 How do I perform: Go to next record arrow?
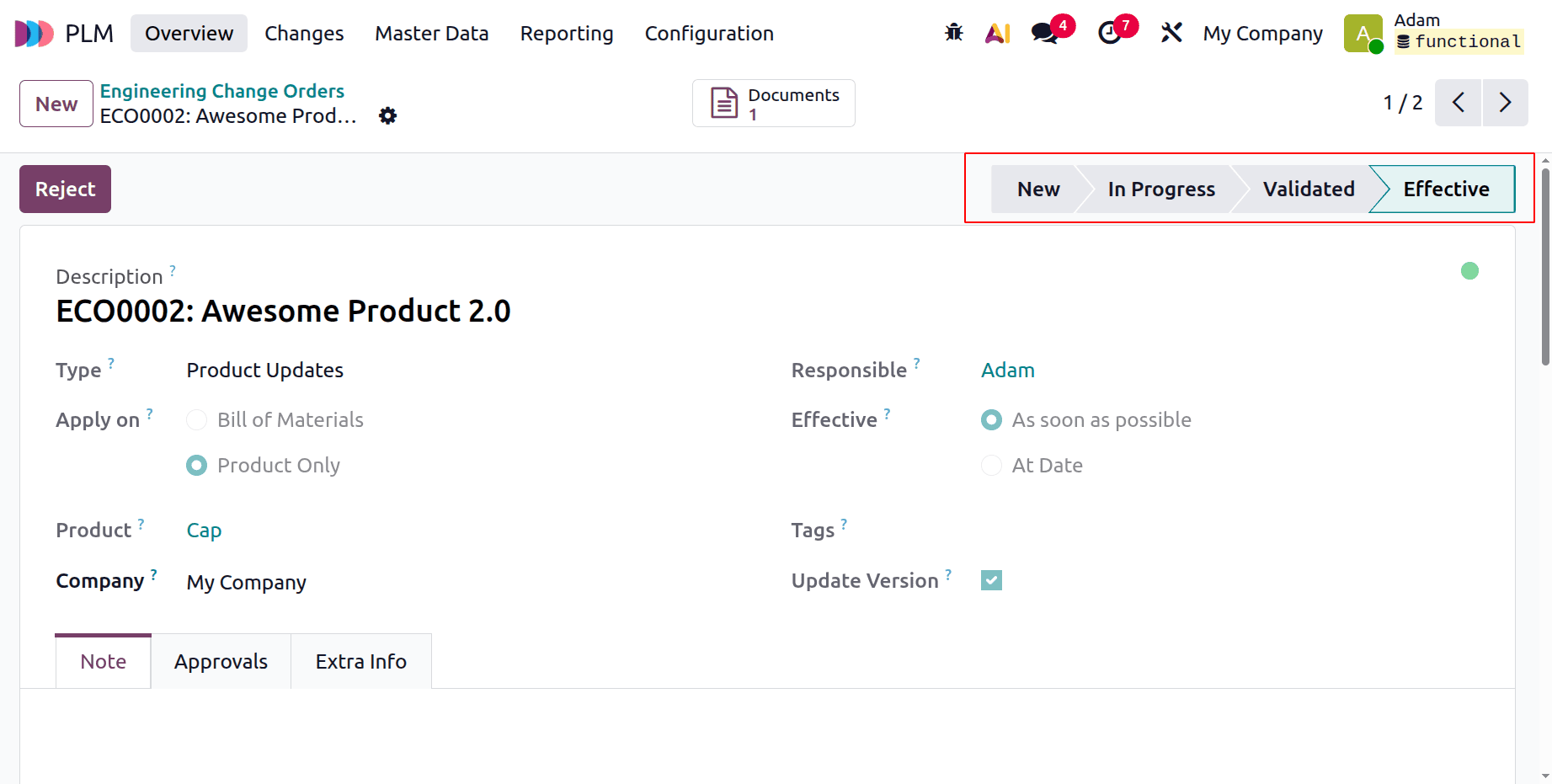pos(1505,103)
